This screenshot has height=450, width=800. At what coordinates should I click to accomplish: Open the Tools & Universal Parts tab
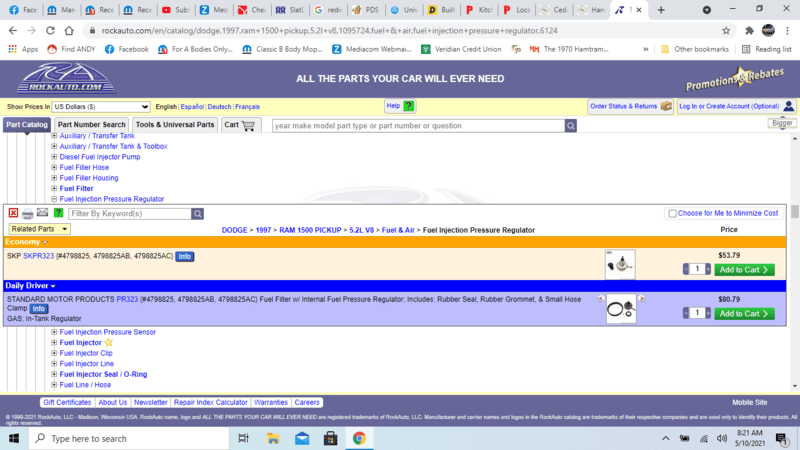[175, 125]
